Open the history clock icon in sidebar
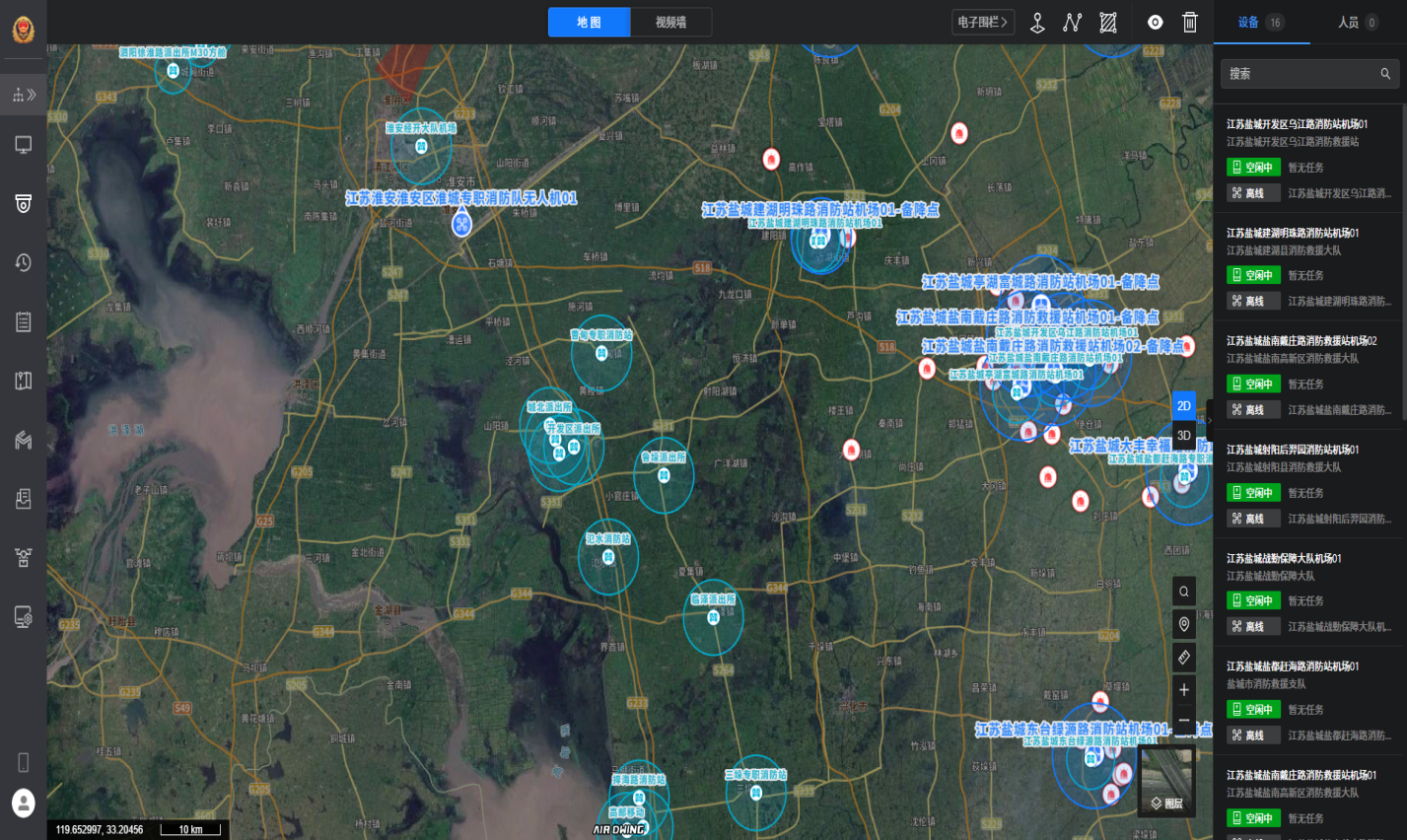Viewport: 1407px width, 840px height. tap(23, 262)
